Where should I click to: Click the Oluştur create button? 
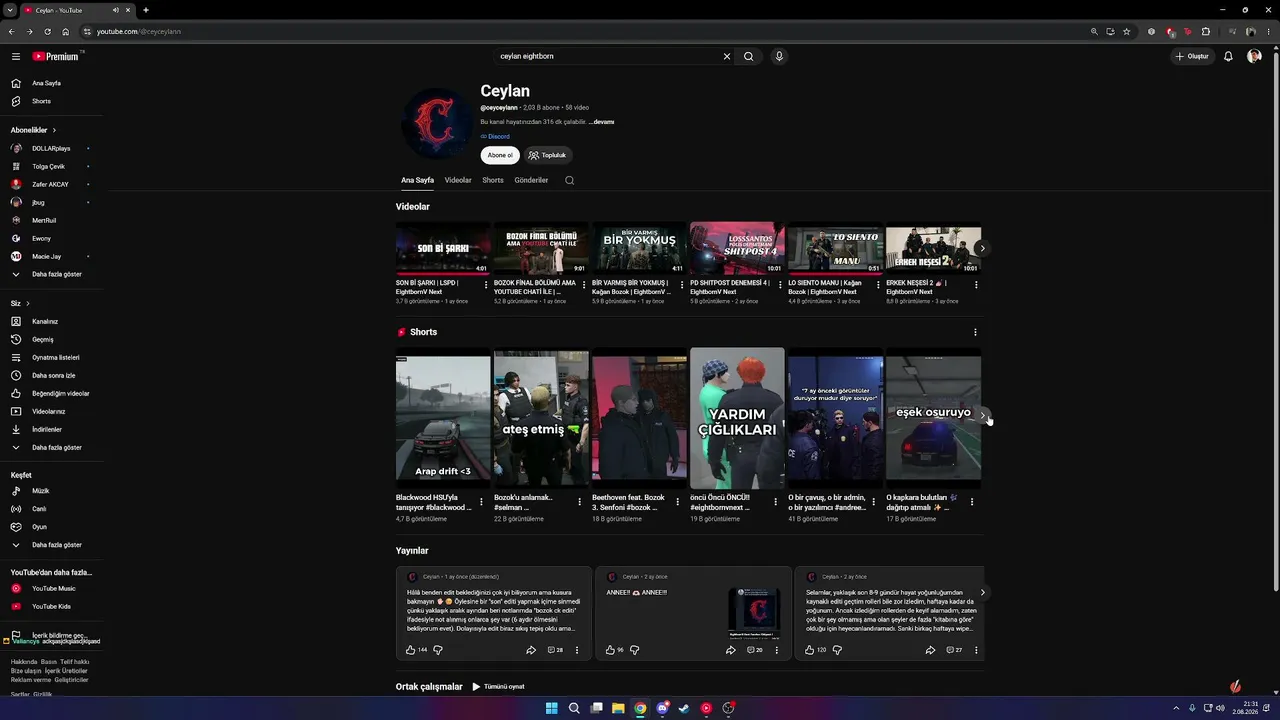[x=1192, y=56]
